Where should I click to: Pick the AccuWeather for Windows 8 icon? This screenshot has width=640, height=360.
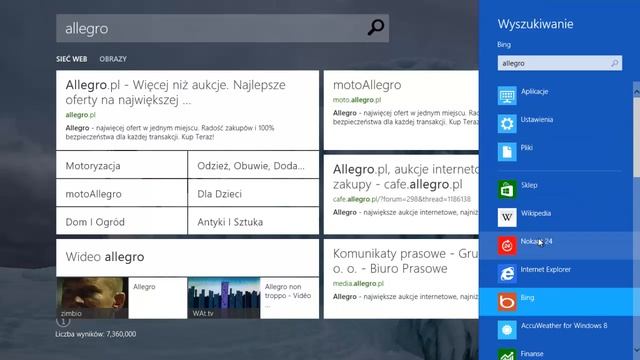tap(507, 330)
